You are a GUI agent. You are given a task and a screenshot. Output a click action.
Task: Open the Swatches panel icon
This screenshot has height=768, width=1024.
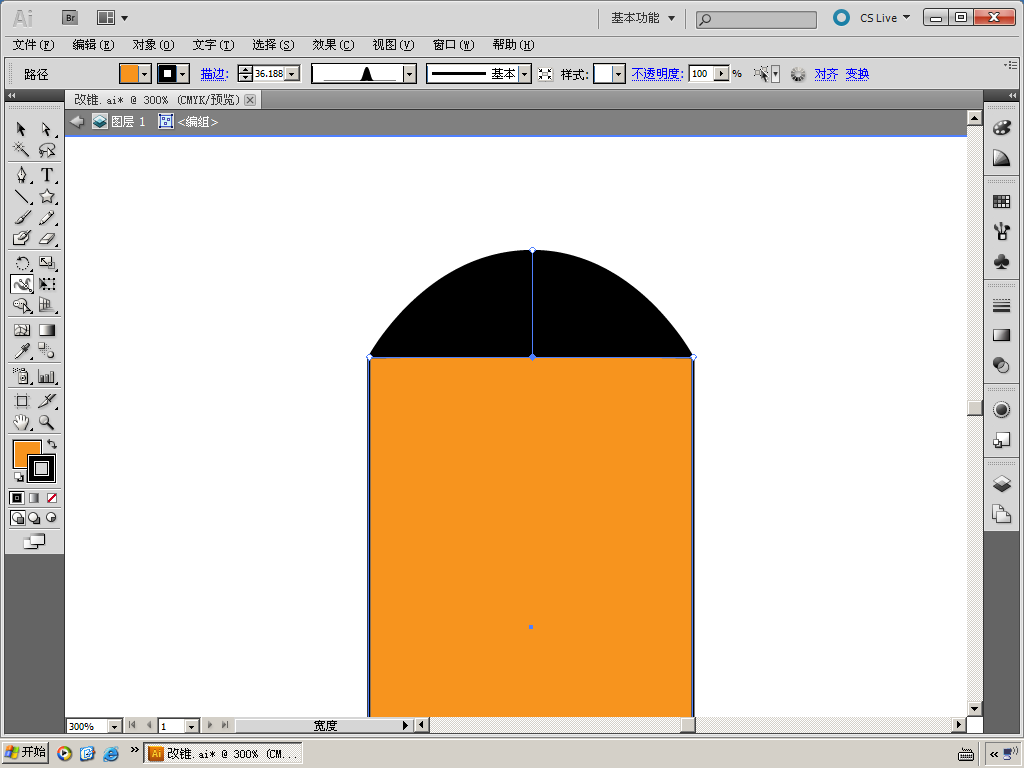point(1001,202)
